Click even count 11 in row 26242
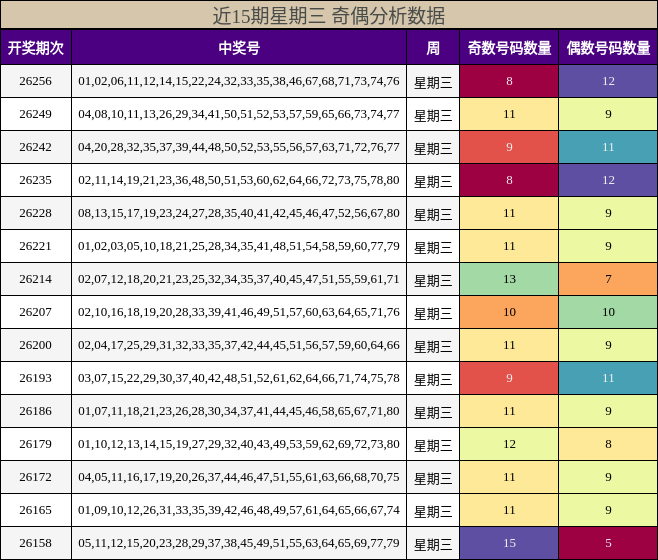The height and width of the screenshot is (560, 658). 608,147
